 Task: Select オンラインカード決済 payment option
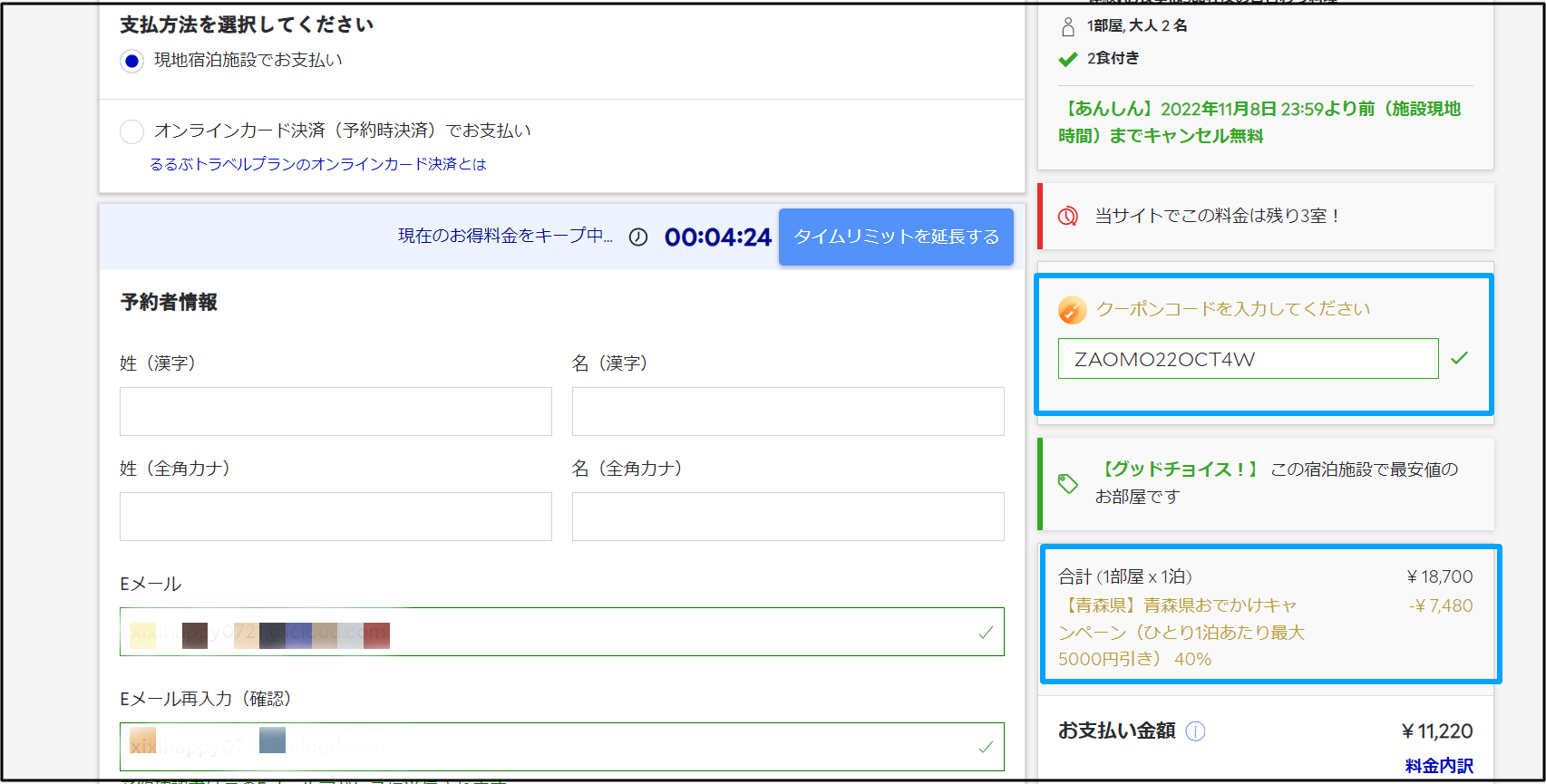[132, 131]
